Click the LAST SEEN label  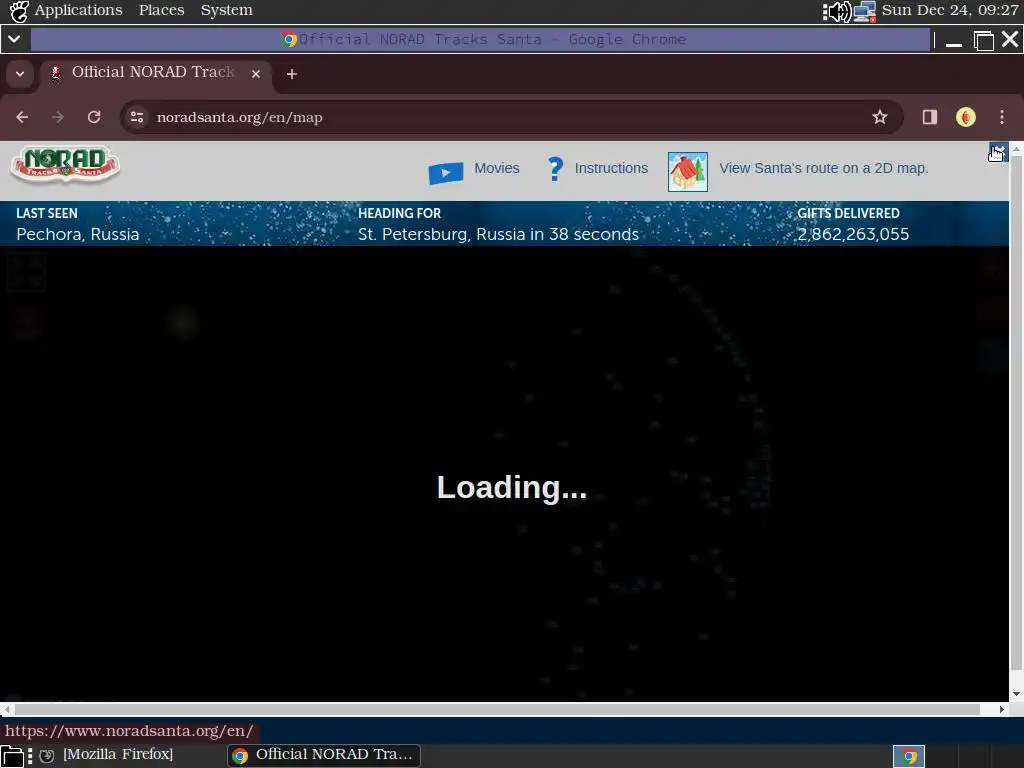point(46,214)
